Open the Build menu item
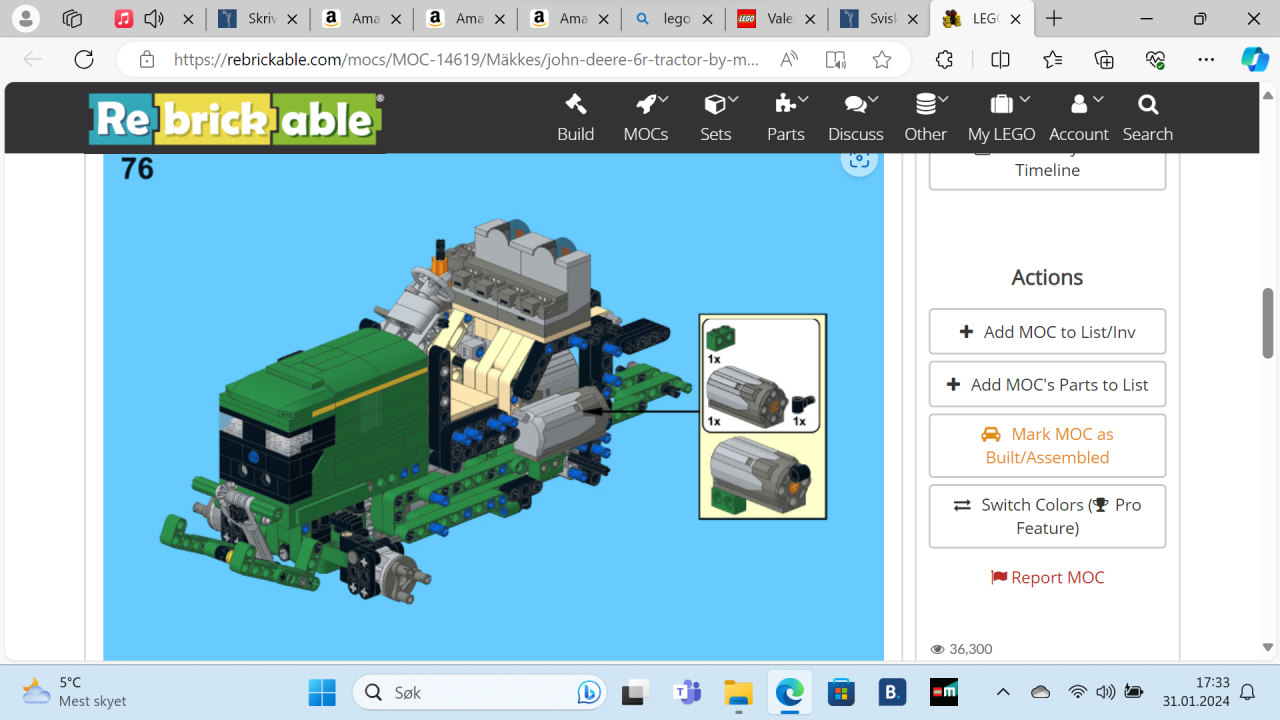This screenshot has width=1280, height=720. [575, 118]
